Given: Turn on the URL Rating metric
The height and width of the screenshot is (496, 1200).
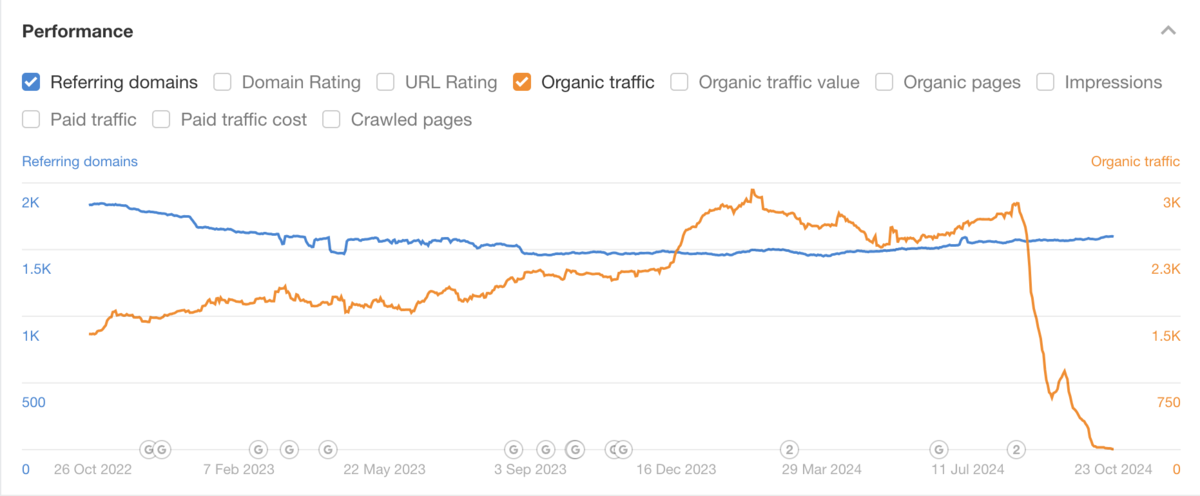Looking at the screenshot, I should coord(386,82).
